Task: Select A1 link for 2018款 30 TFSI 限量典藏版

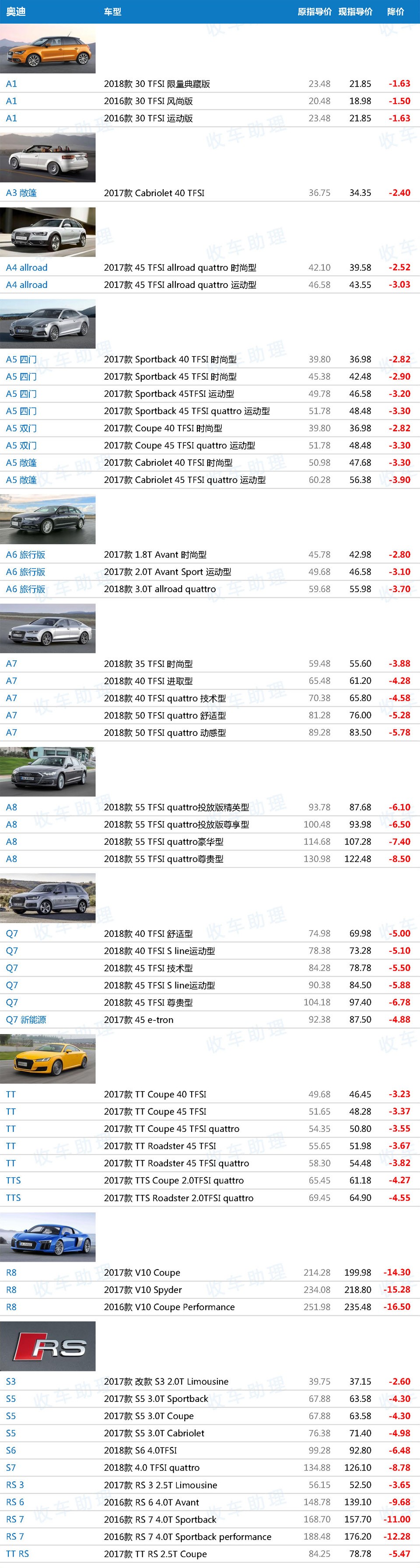Action: tap(11, 84)
